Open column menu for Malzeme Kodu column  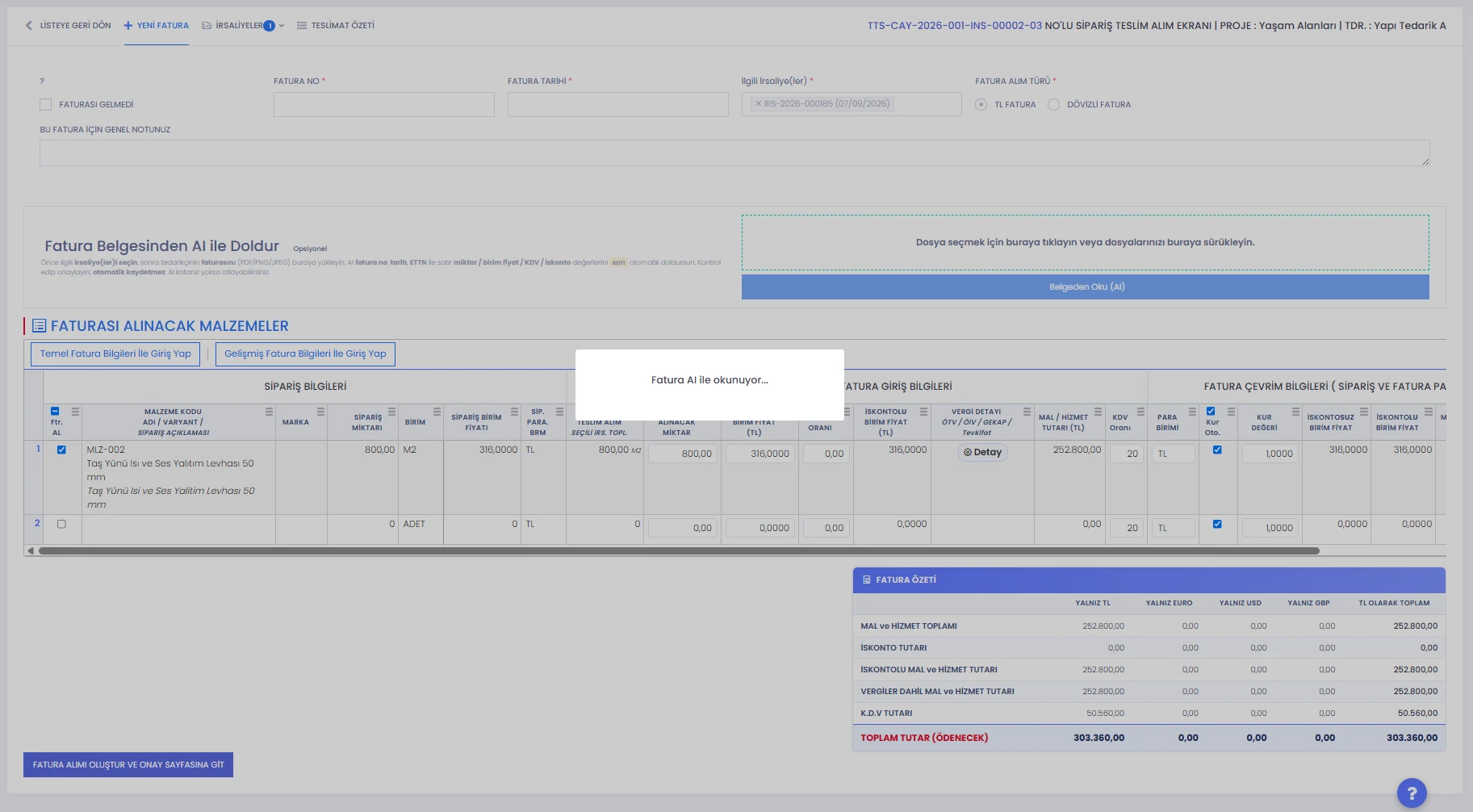tap(269, 412)
